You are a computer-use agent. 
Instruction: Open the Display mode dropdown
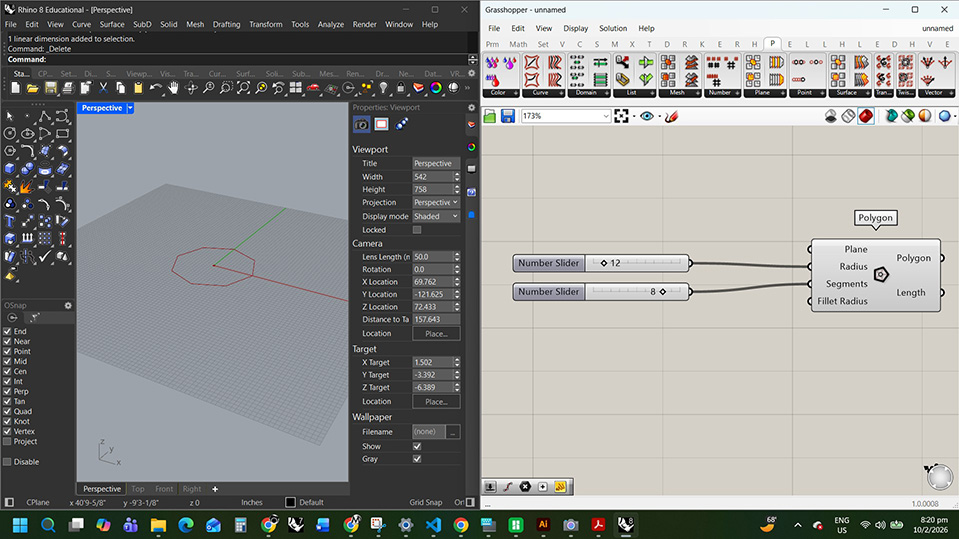click(x=436, y=216)
